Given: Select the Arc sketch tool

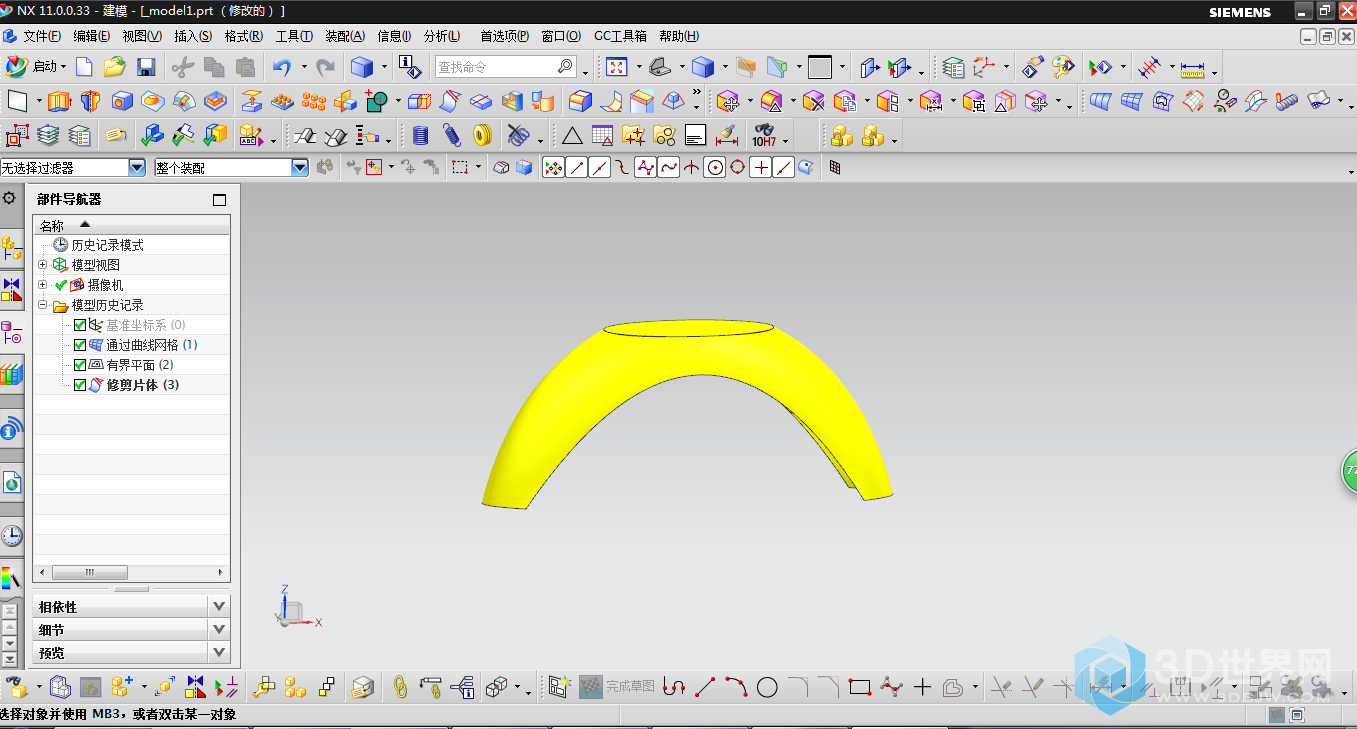Looking at the screenshot, I should (x=736, y=687).
